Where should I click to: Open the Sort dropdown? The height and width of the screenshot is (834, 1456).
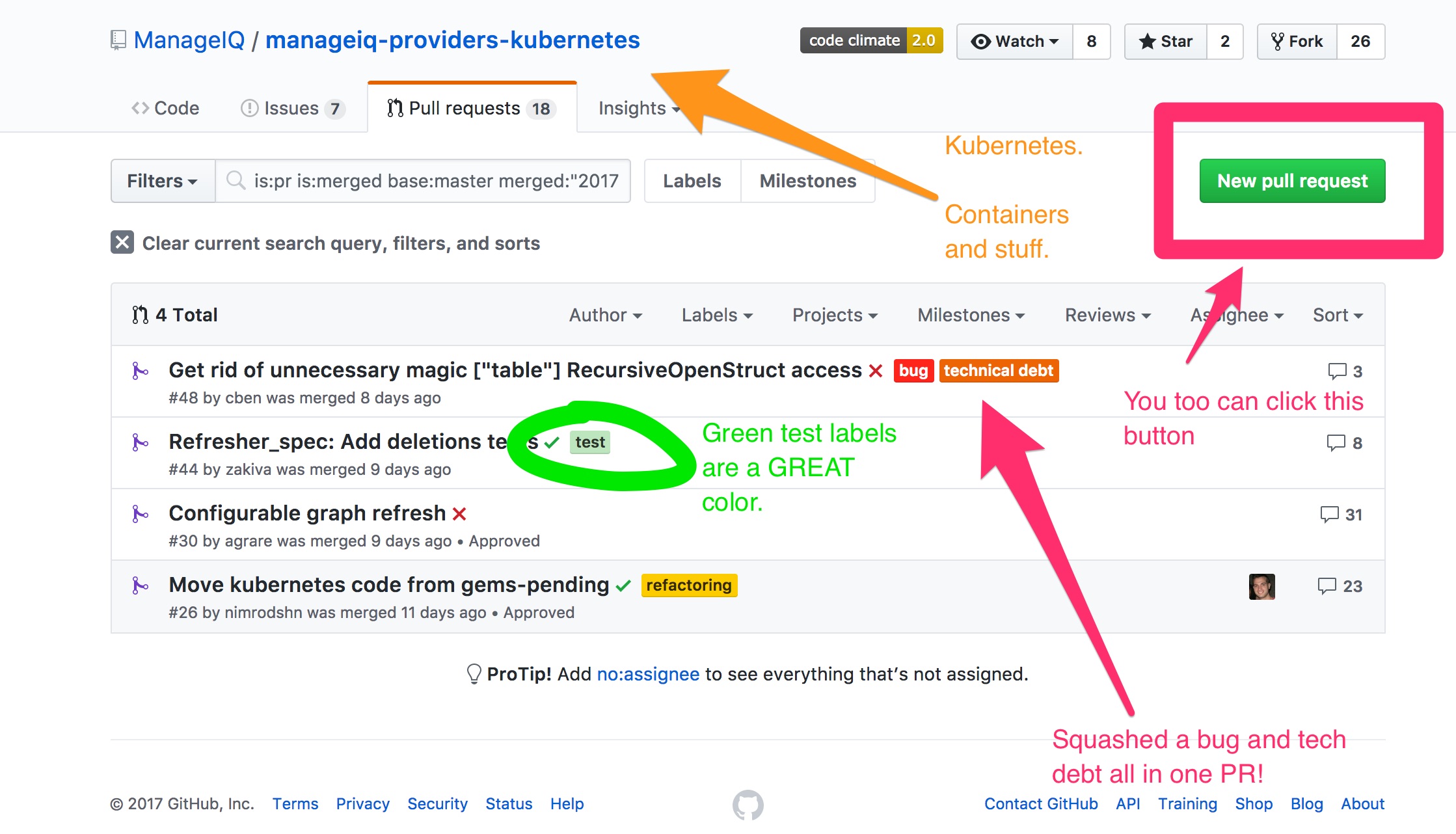[1338, 315]
